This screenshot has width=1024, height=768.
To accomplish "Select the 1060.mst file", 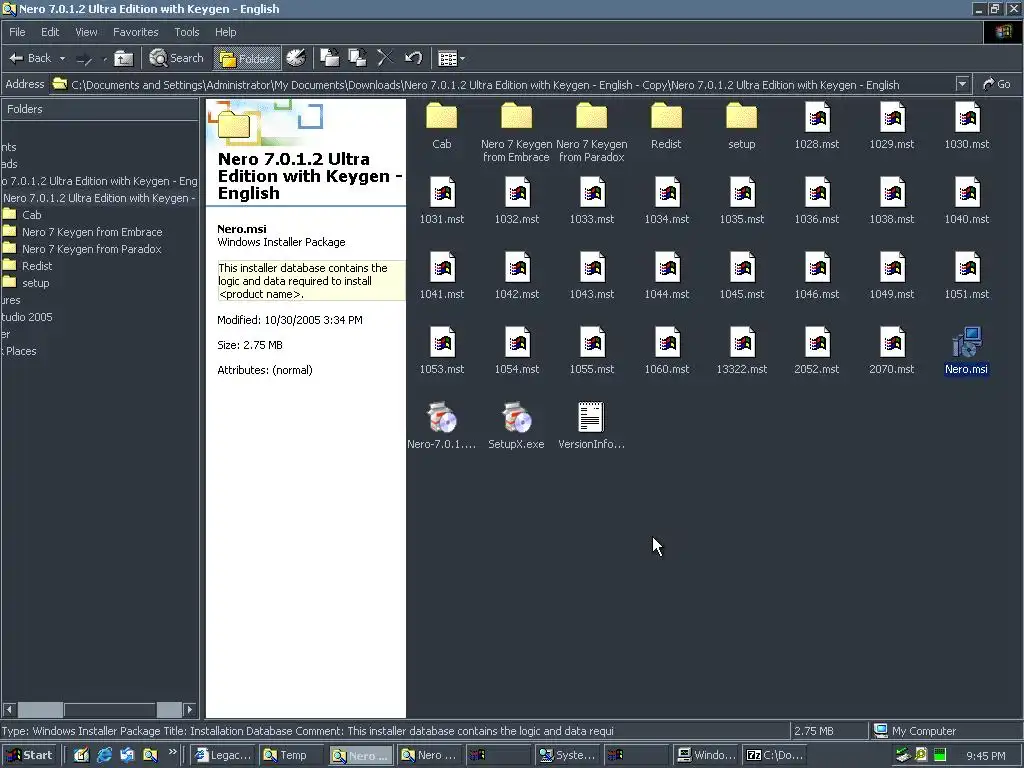I will tap(666, 352).
